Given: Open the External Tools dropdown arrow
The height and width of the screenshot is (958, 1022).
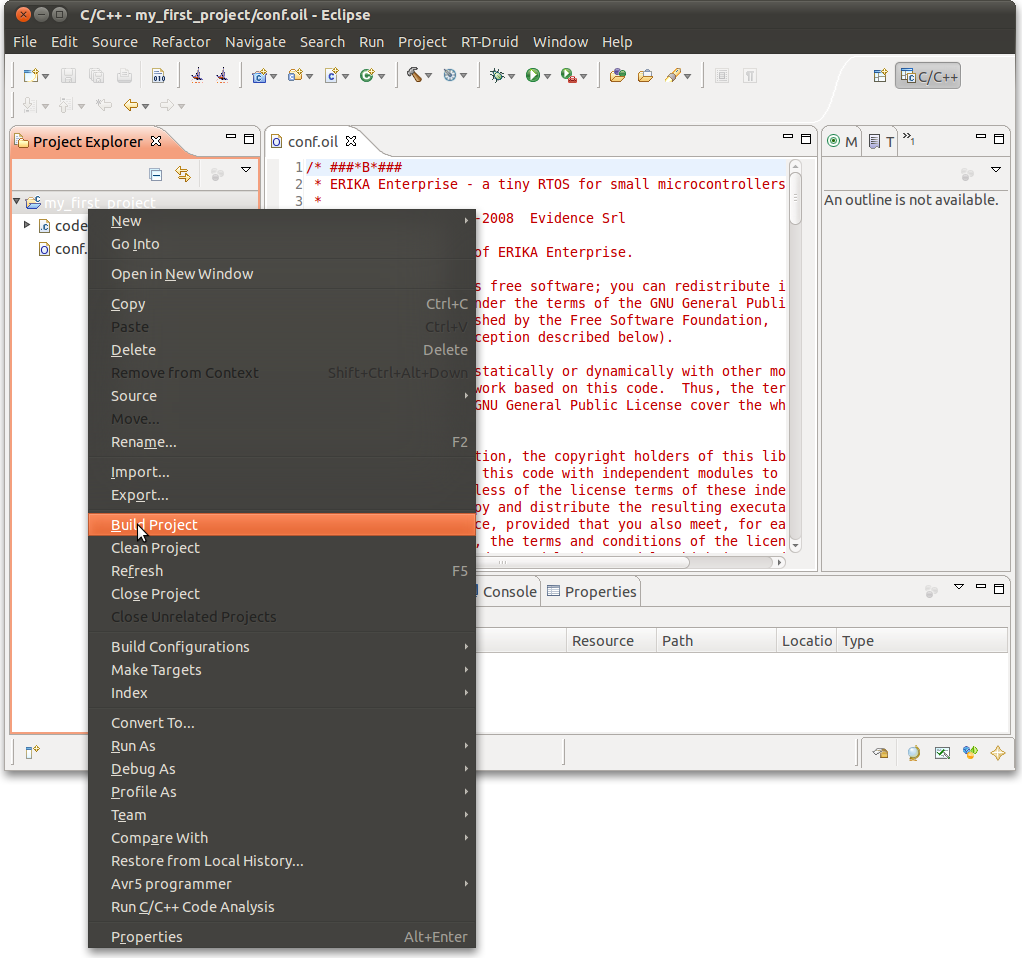Looking at the screenshot, I should pyautogui.click(x=583, y=77).
